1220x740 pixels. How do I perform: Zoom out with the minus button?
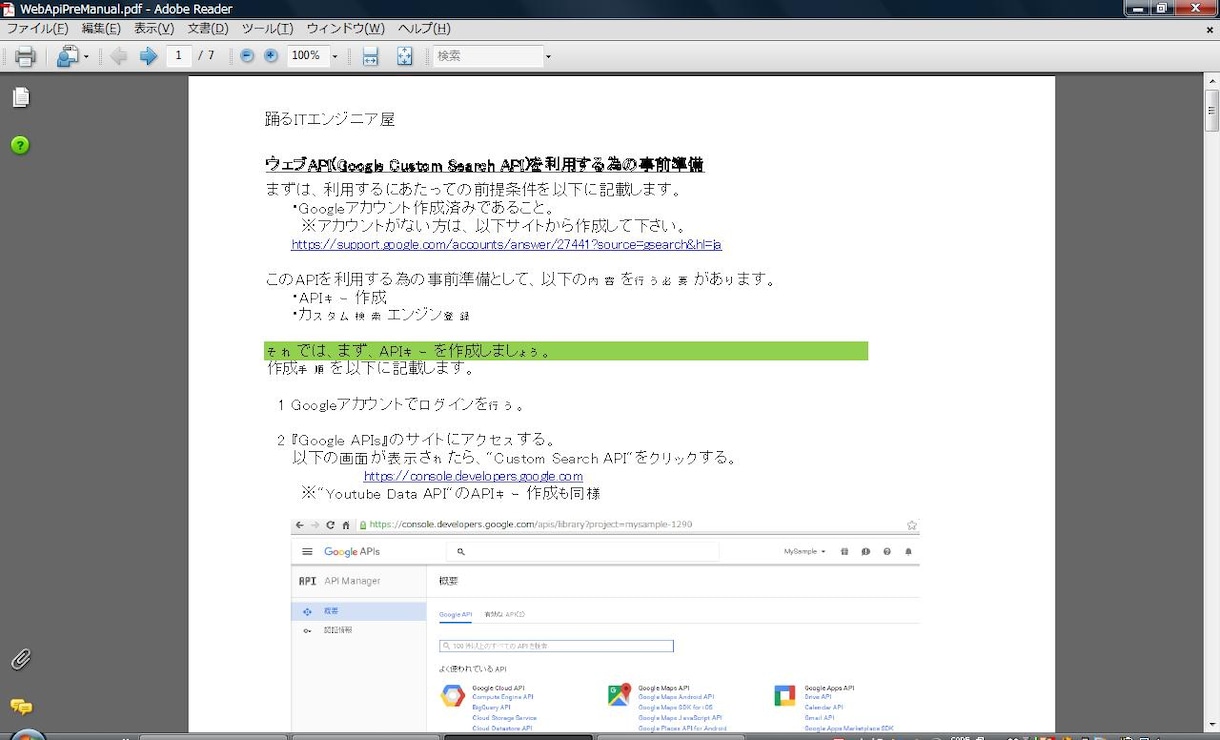point(247,56)
